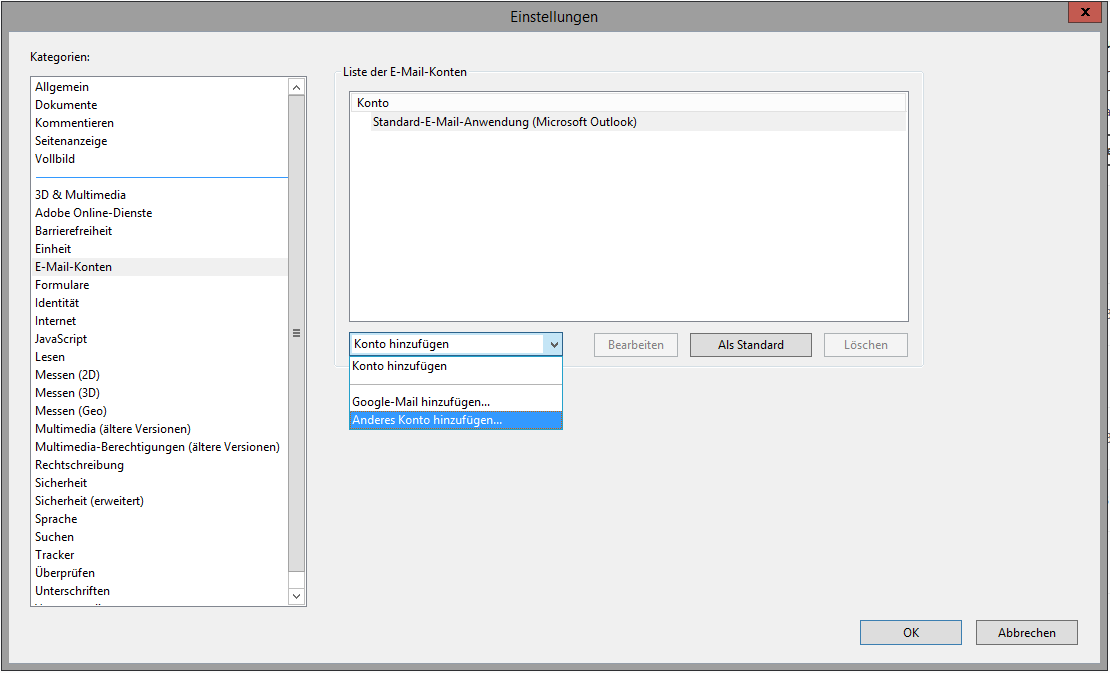
Task: Choose 'Google-Mail hinzufügen...' from the list
Action: (x=421, y=402)
